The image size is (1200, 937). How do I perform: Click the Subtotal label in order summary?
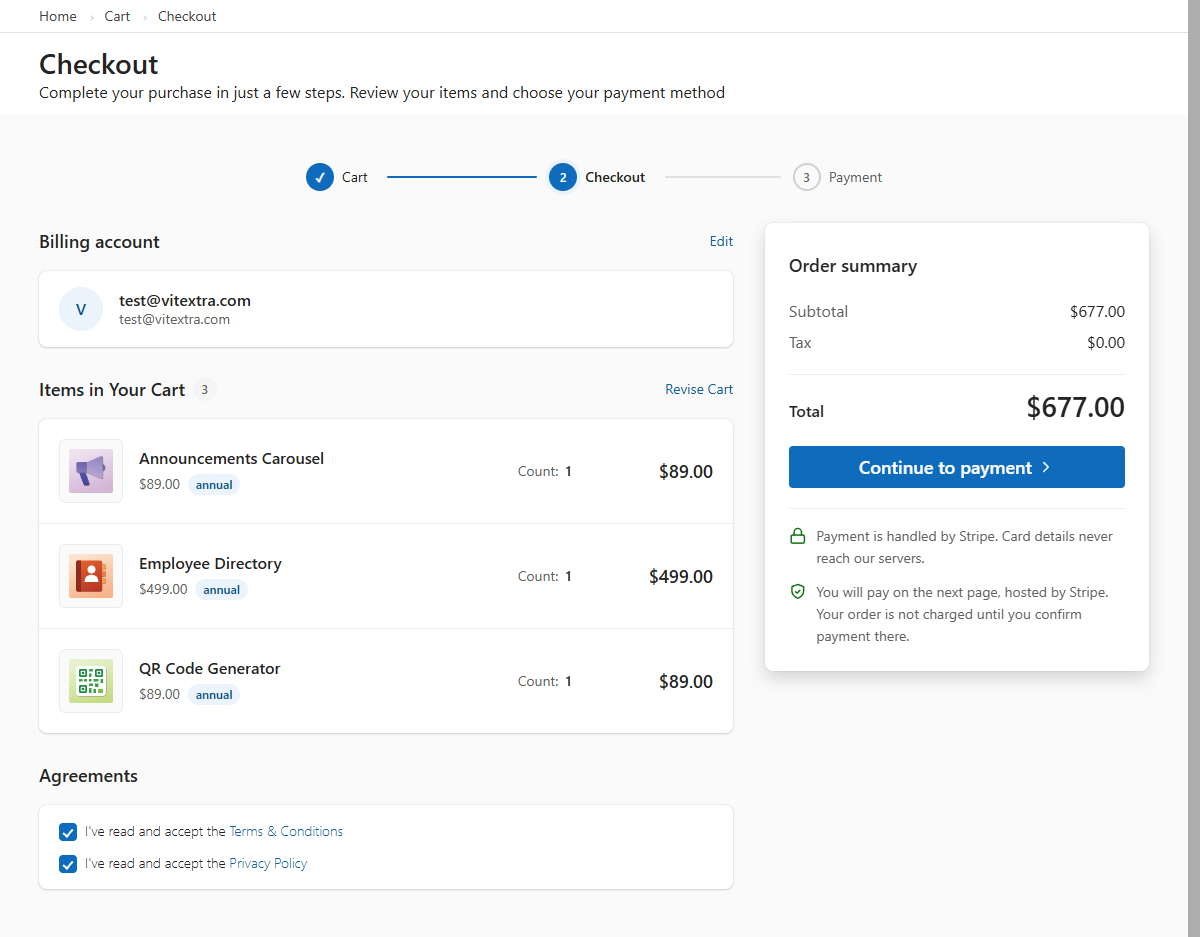pos(818,312)
